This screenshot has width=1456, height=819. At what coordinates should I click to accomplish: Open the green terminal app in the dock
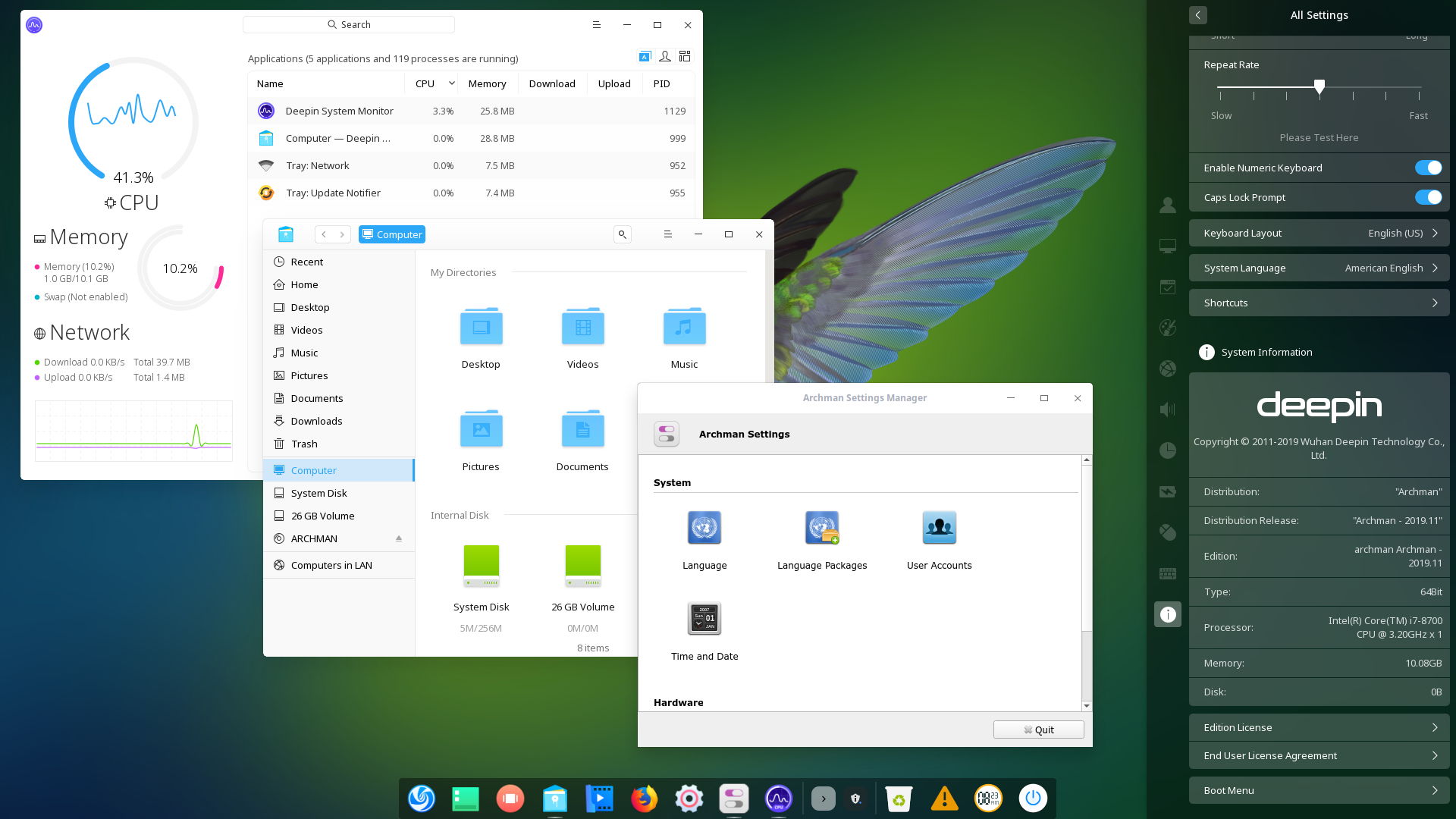466,798
